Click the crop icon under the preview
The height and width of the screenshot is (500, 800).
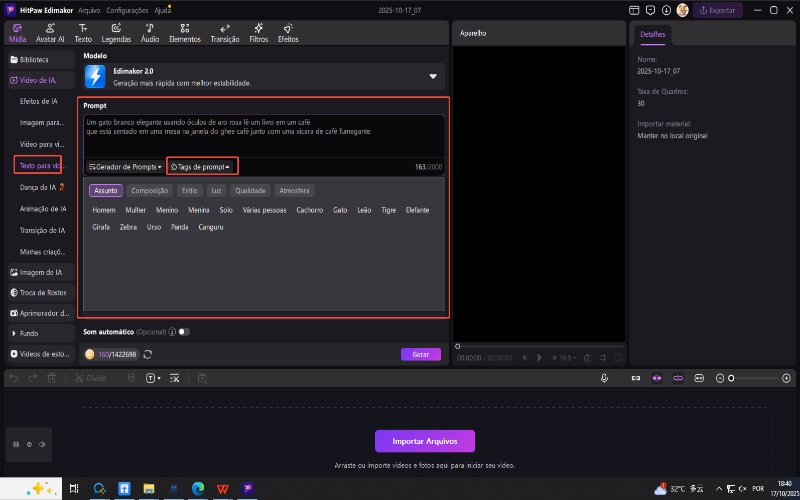tap(603, 358)
